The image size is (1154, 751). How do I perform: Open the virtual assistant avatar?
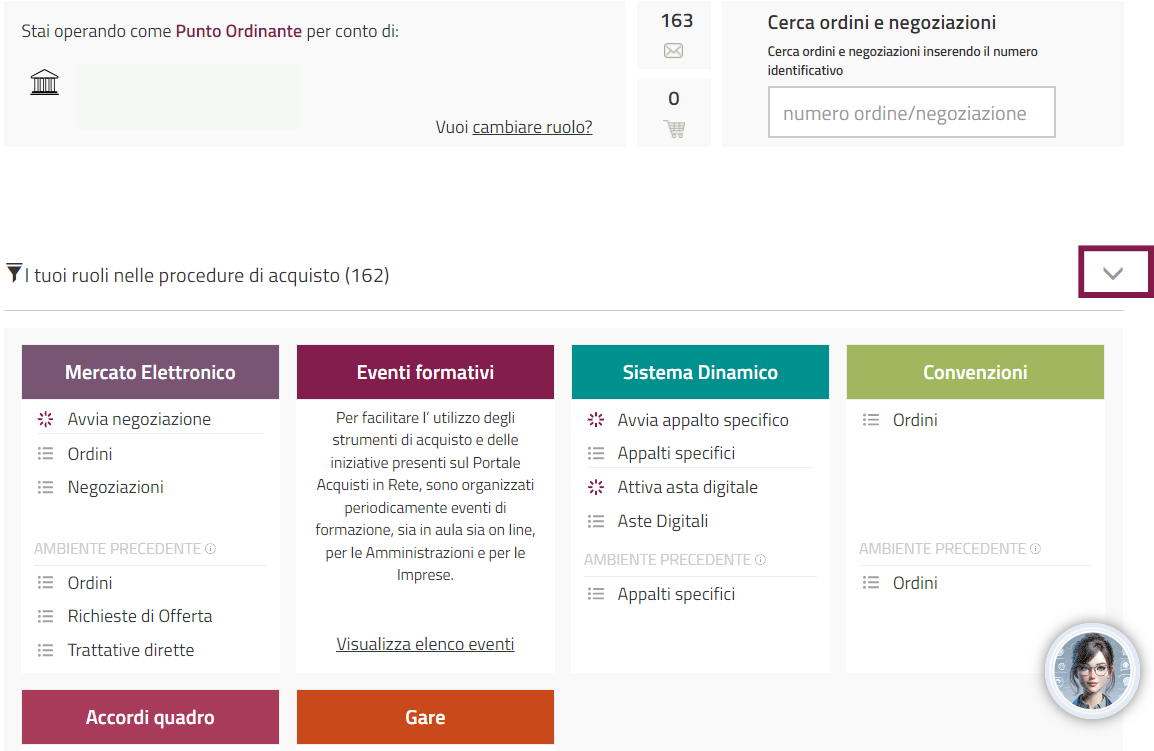1091,672
